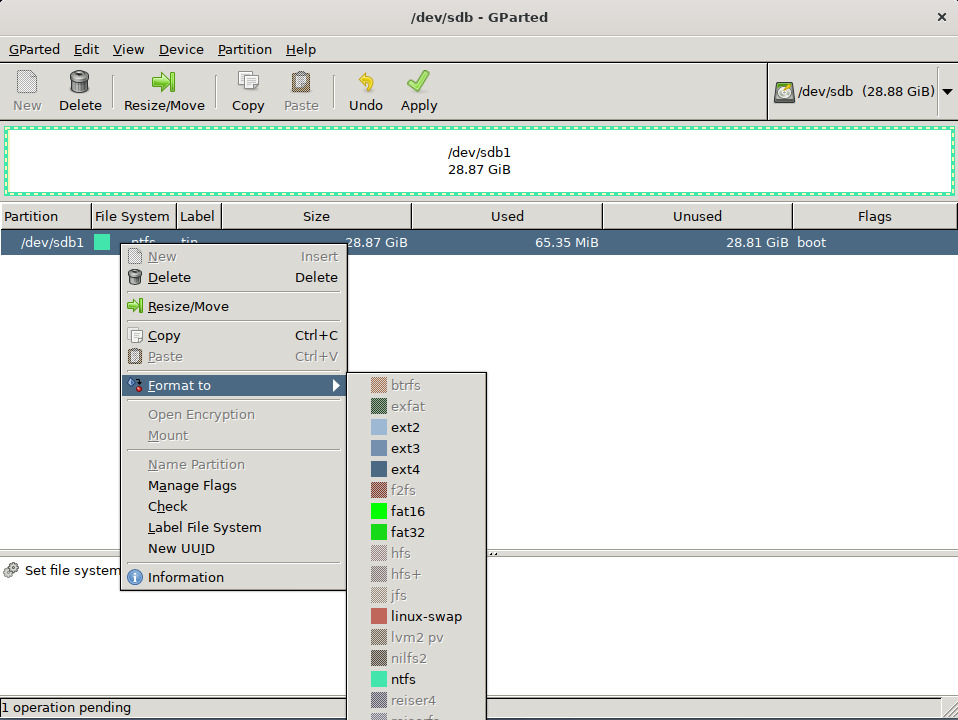Sort by the Unused column header

tap(697, 216)
